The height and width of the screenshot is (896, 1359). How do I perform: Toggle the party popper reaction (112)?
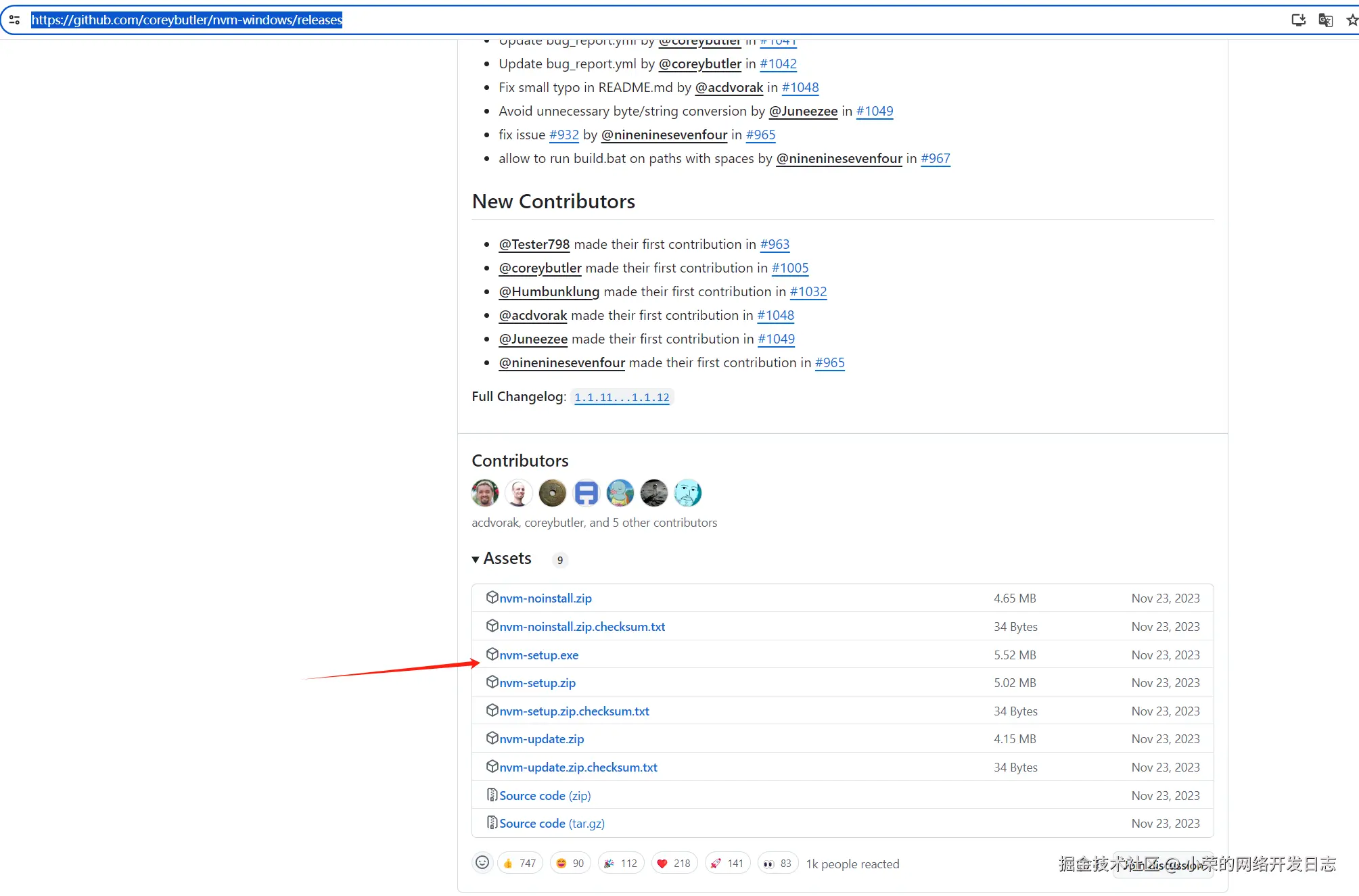click(x=620, y=864)
